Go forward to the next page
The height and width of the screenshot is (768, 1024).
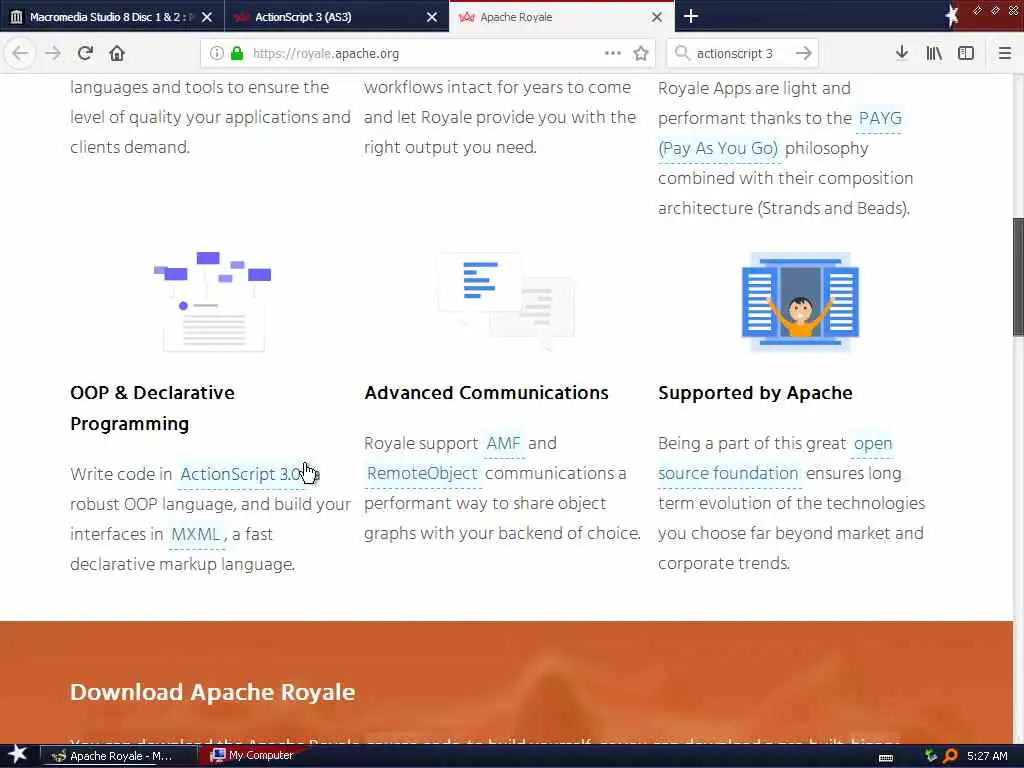coord(53,54)
